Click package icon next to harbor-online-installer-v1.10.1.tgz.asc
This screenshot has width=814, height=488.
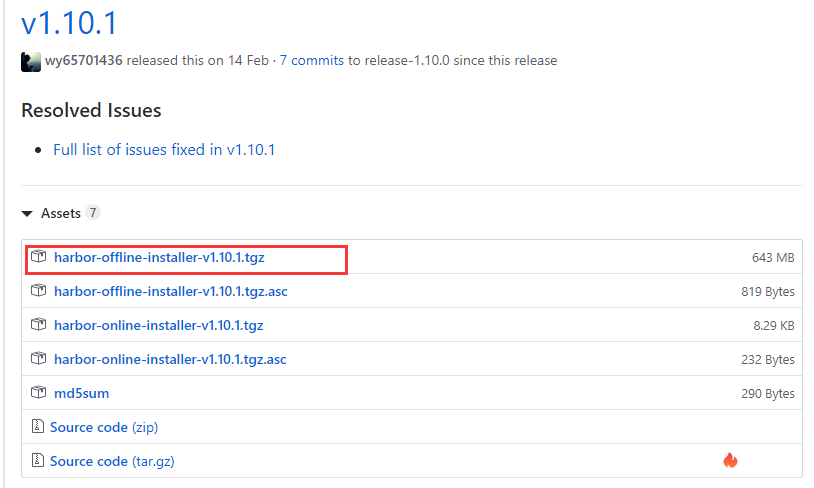(38, 359)
